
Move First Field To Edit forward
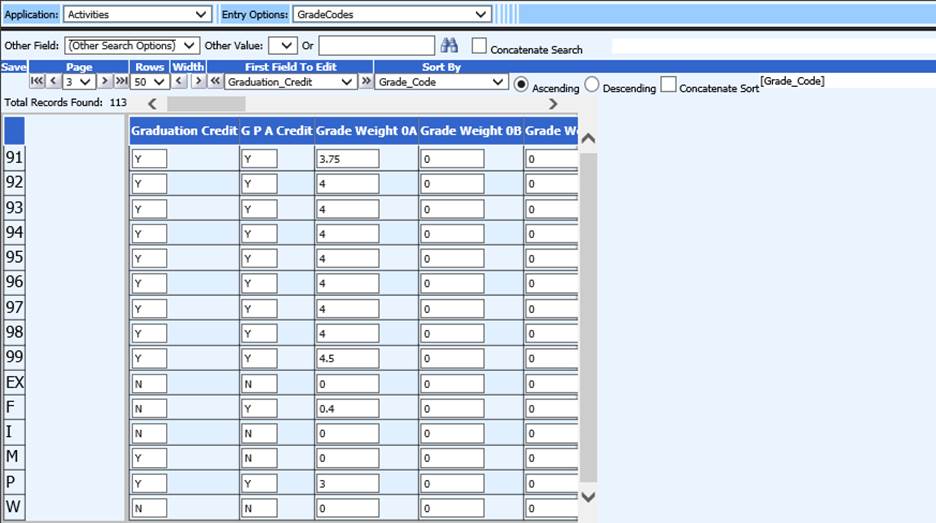tap(366, 82)
